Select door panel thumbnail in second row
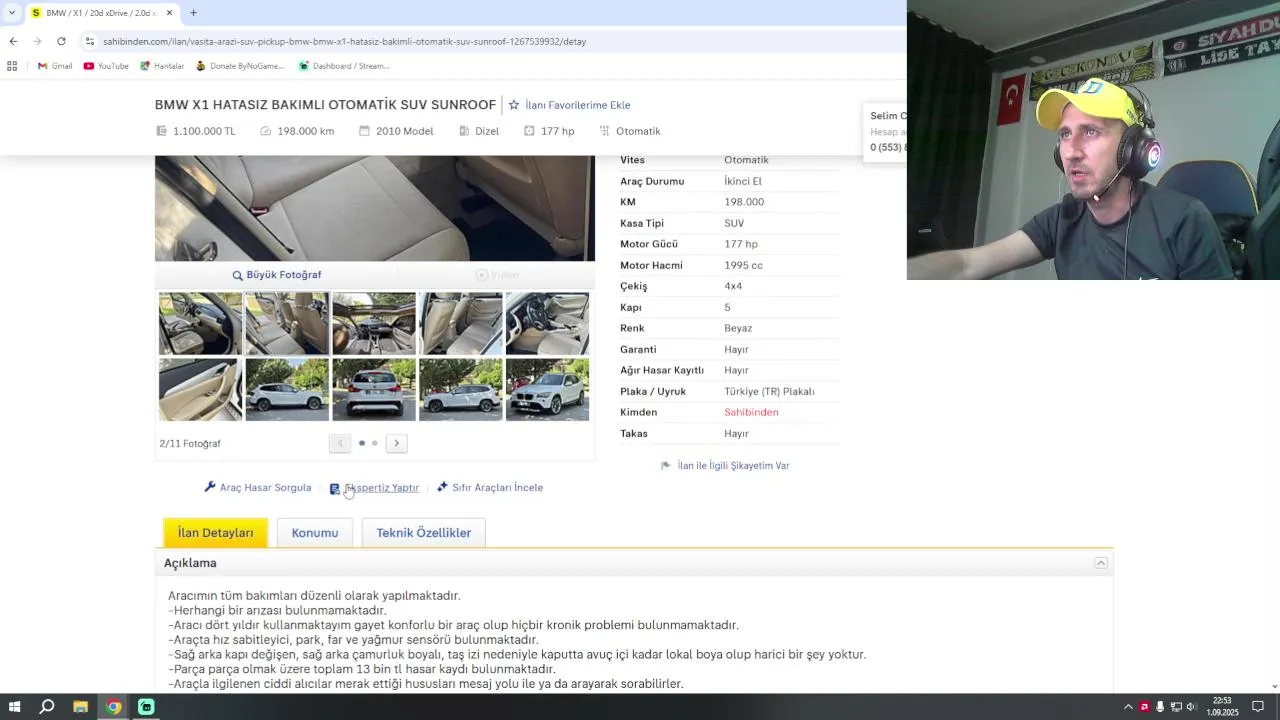This screenshot has height=720, width=1280. tap(200, 390)
